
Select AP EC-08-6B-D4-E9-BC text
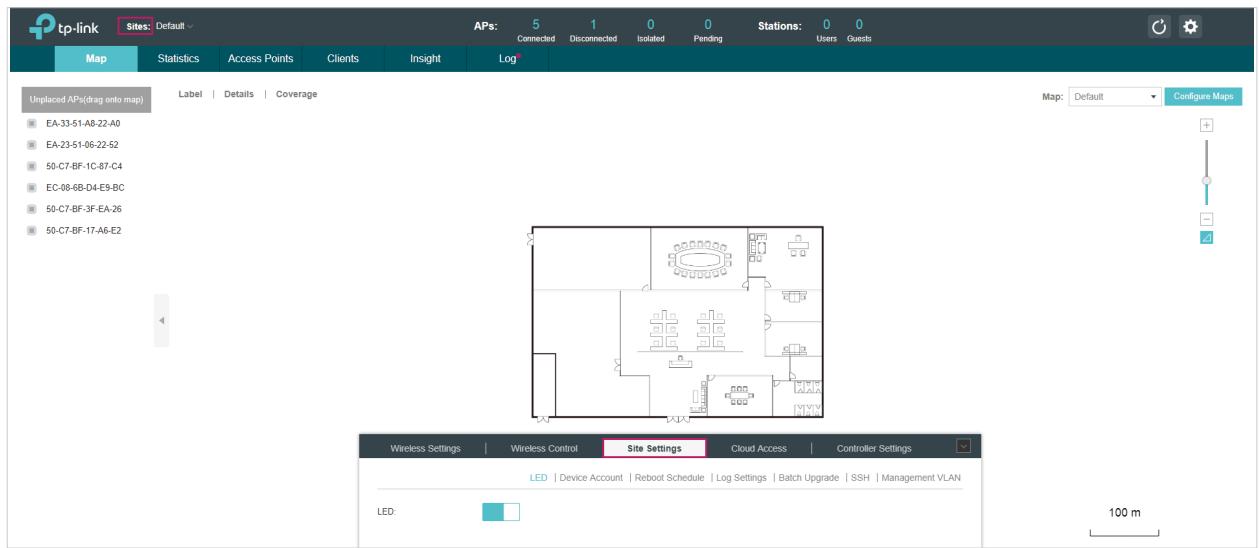point(84,187)
